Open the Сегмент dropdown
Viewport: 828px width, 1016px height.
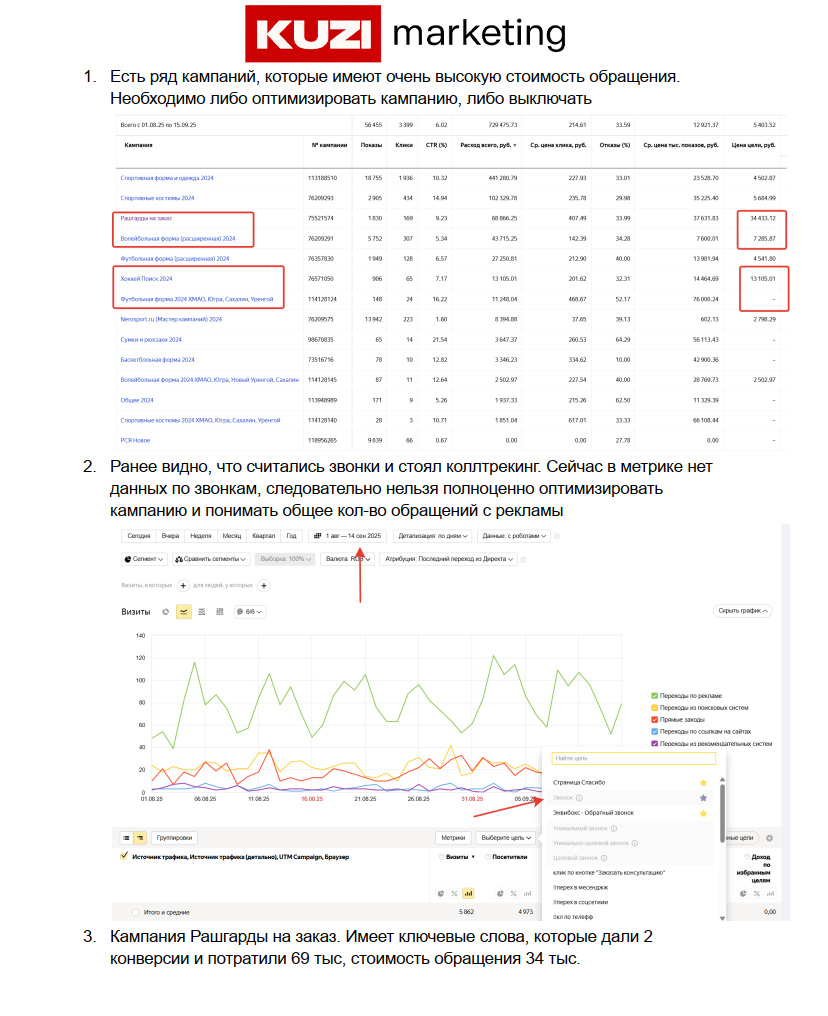[x=144, y=559]
